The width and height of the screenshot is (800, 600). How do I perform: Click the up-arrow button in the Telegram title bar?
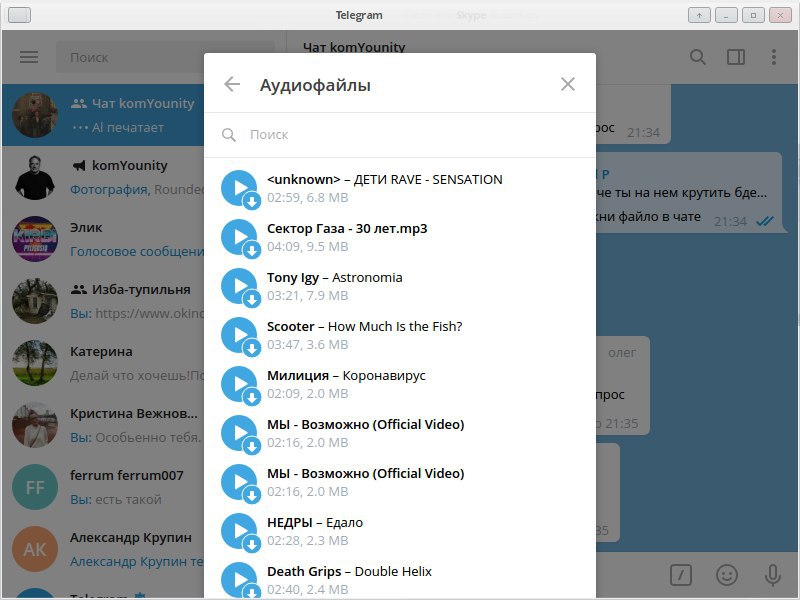pyautogui.click(x=699, y=15)
